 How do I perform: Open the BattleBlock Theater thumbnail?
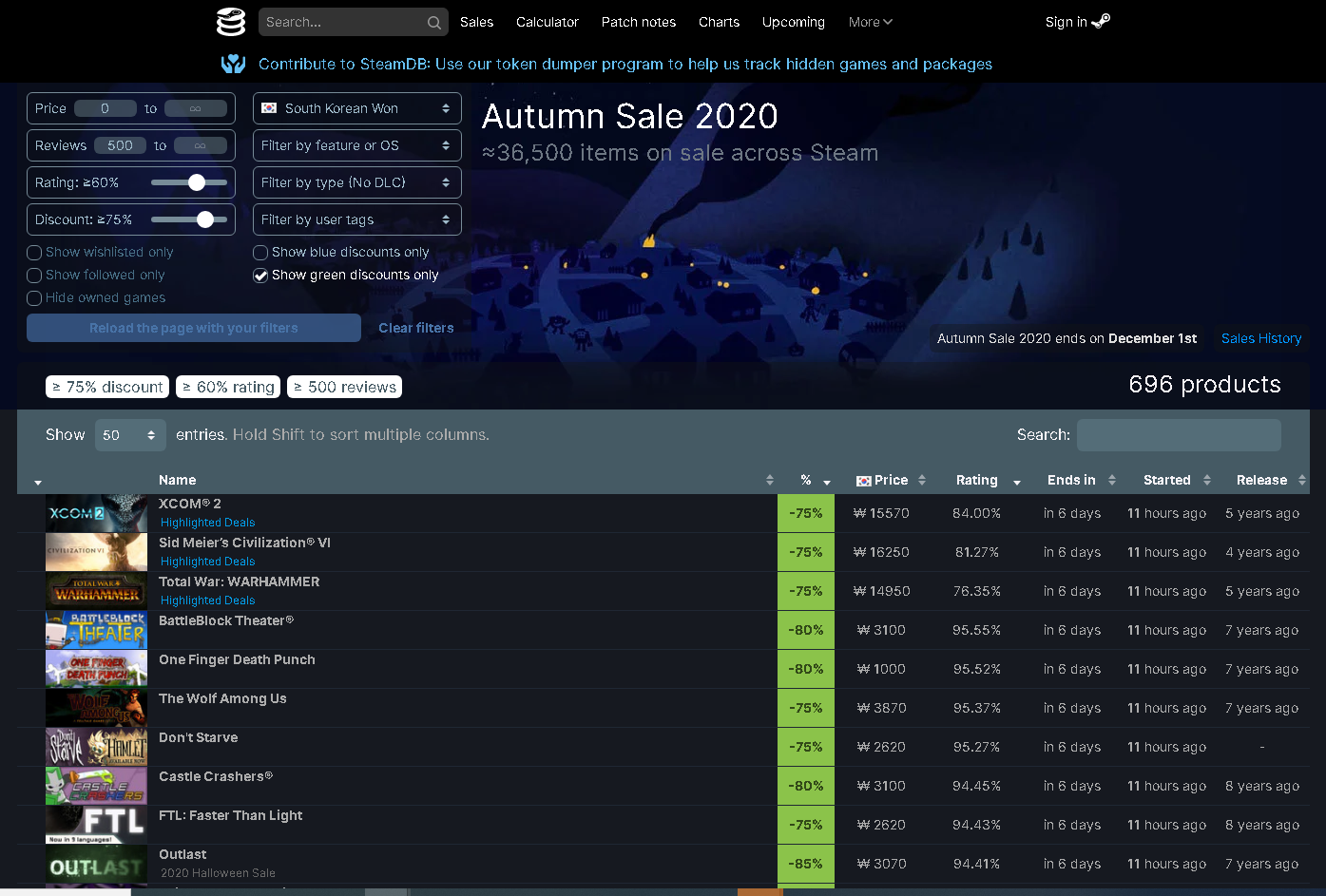point(96,630)
